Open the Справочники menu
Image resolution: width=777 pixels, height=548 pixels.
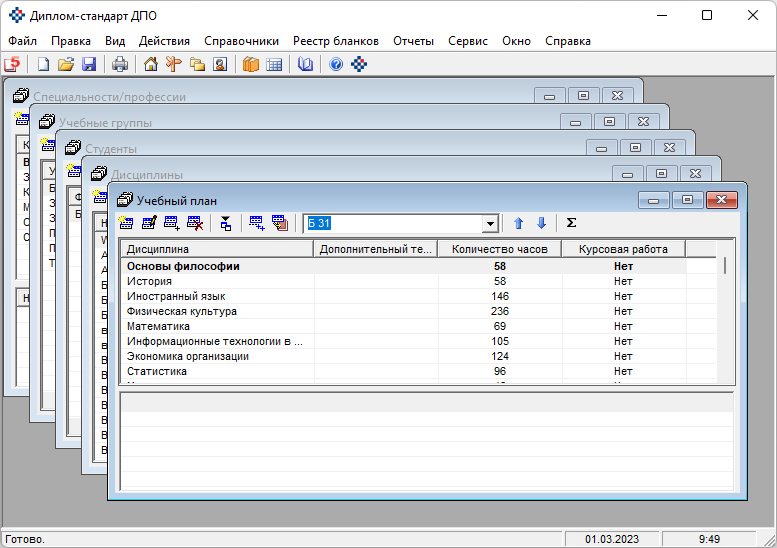click(x=241, y=41)
